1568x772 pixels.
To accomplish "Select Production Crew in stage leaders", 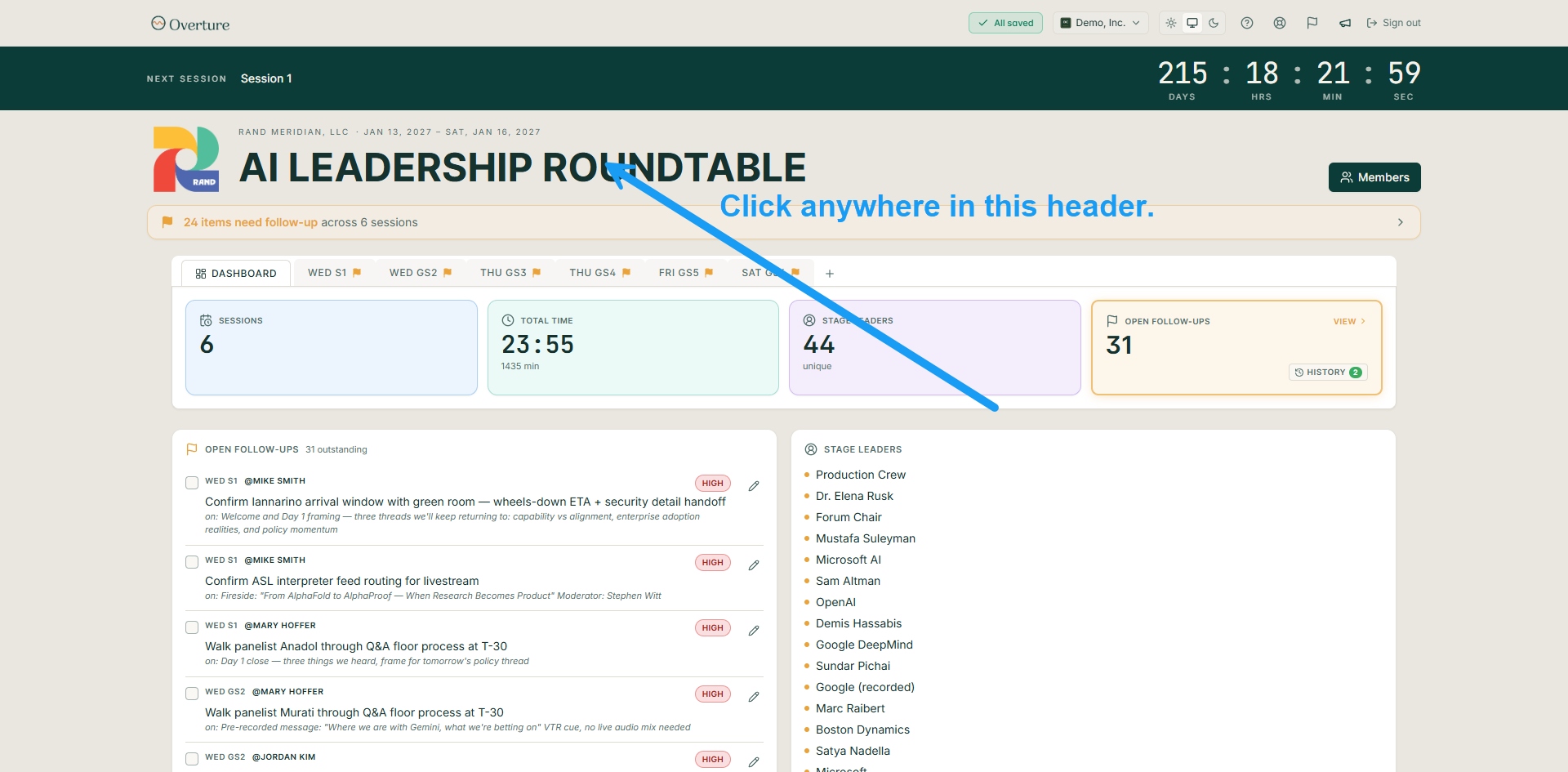I will [x=861, y=475].
